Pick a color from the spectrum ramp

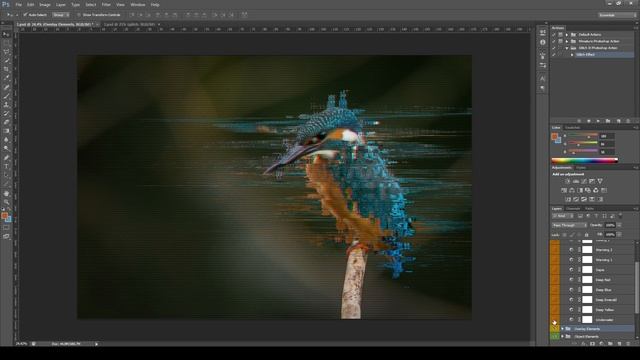pos(584,160)
